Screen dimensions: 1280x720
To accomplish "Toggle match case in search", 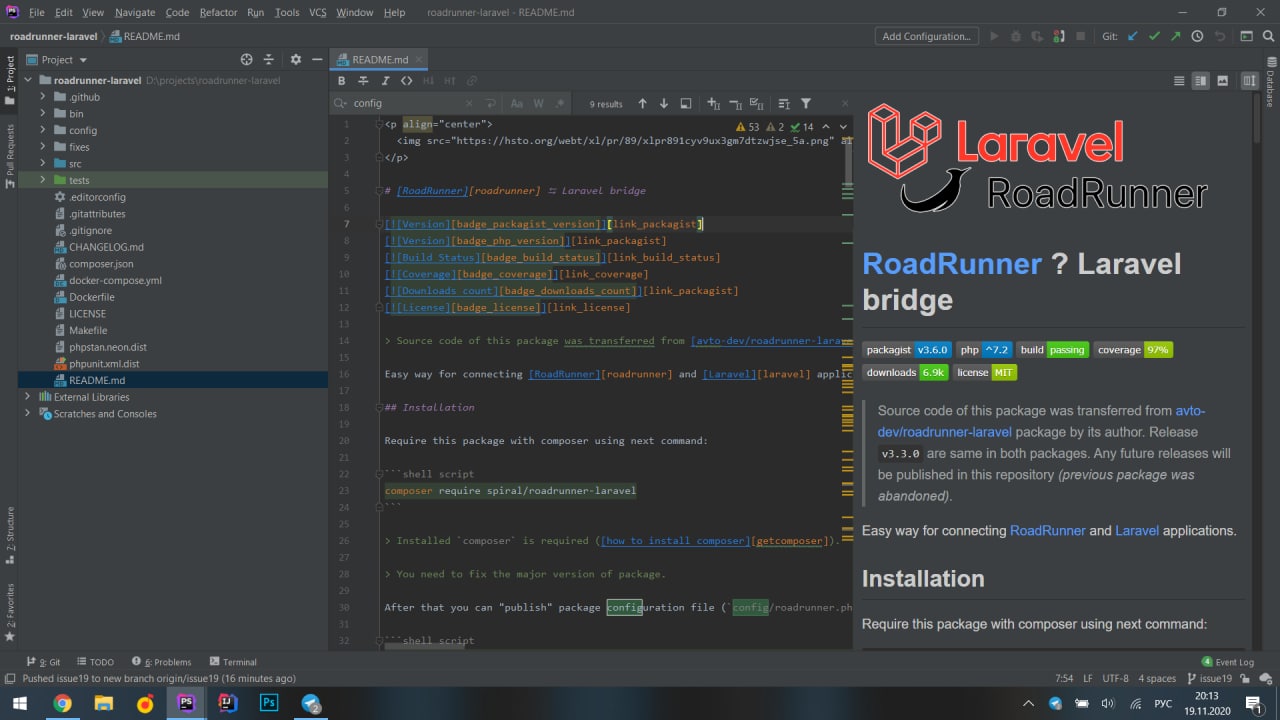I will [517, 103].
